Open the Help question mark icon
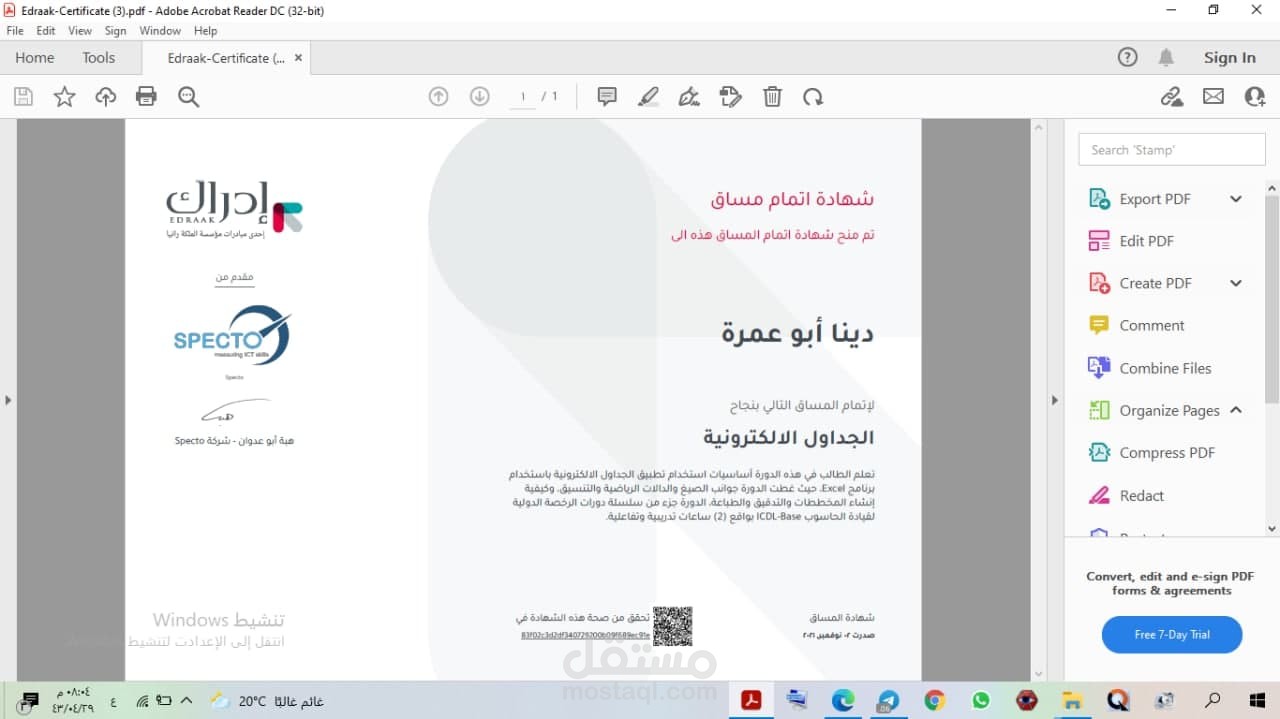1280x719 pixels. click(1128, 58)
